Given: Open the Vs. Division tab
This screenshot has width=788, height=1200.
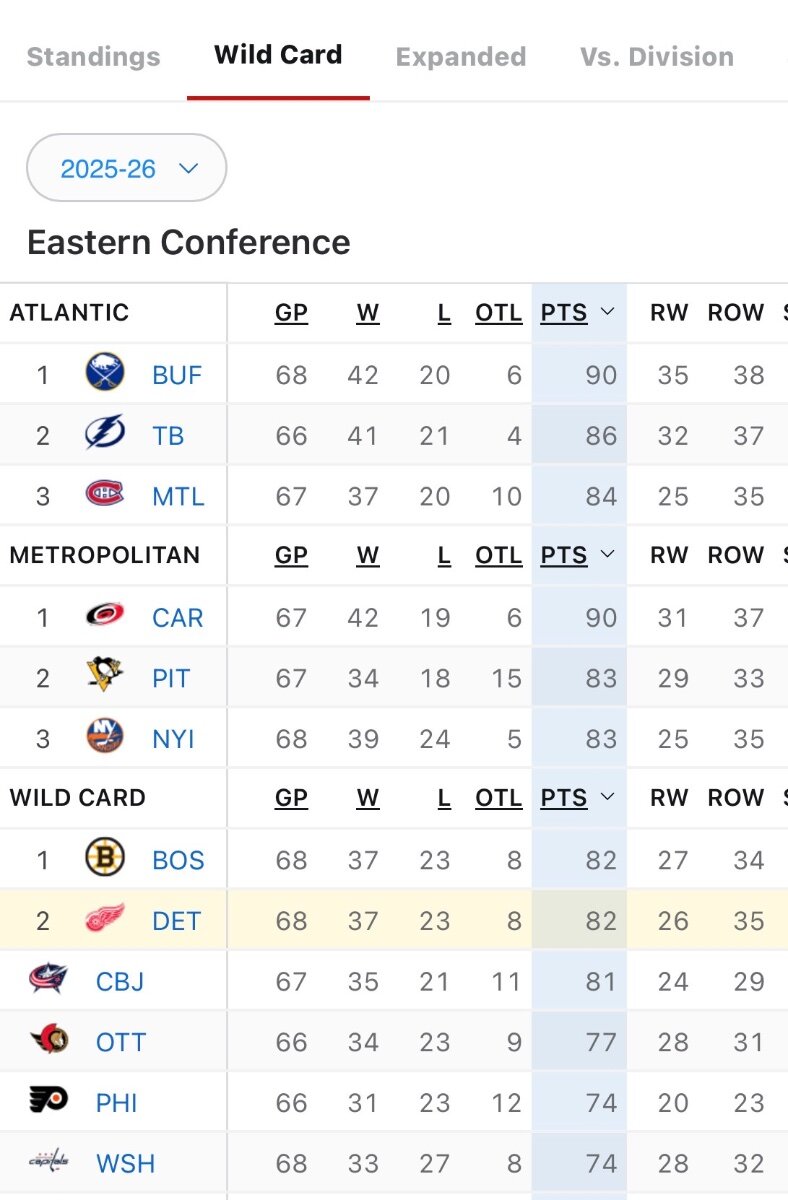Looking at the screenshot, I should point(657,56).
